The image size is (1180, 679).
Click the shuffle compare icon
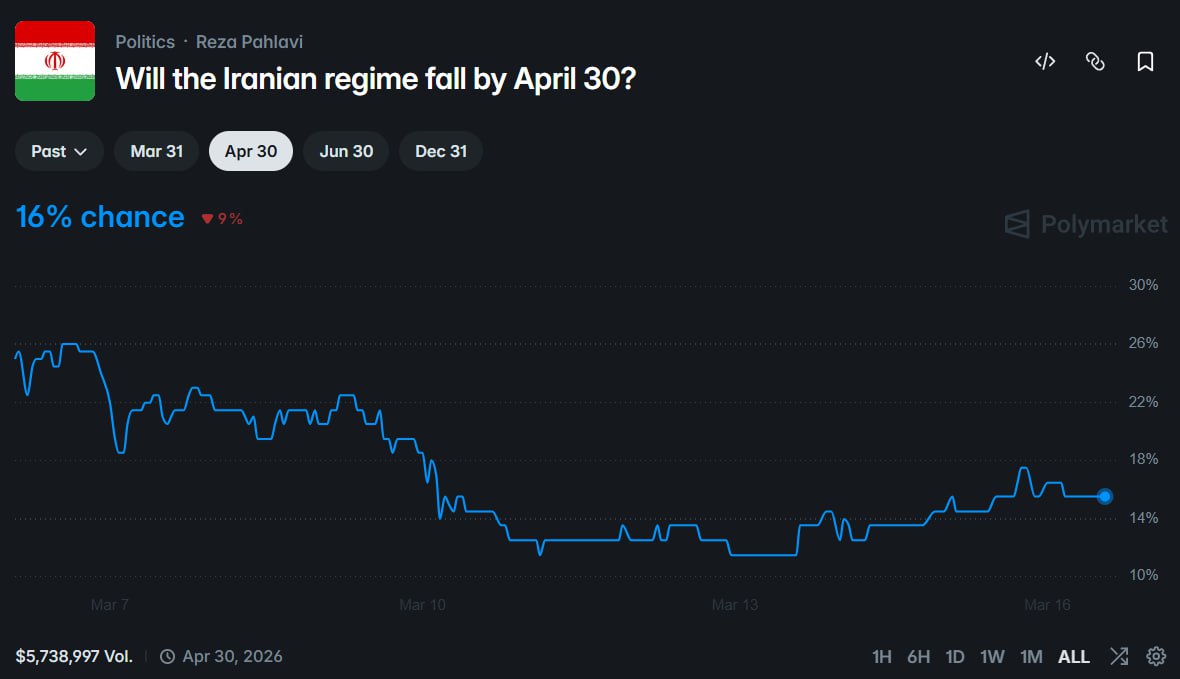tap(1119, 657)
